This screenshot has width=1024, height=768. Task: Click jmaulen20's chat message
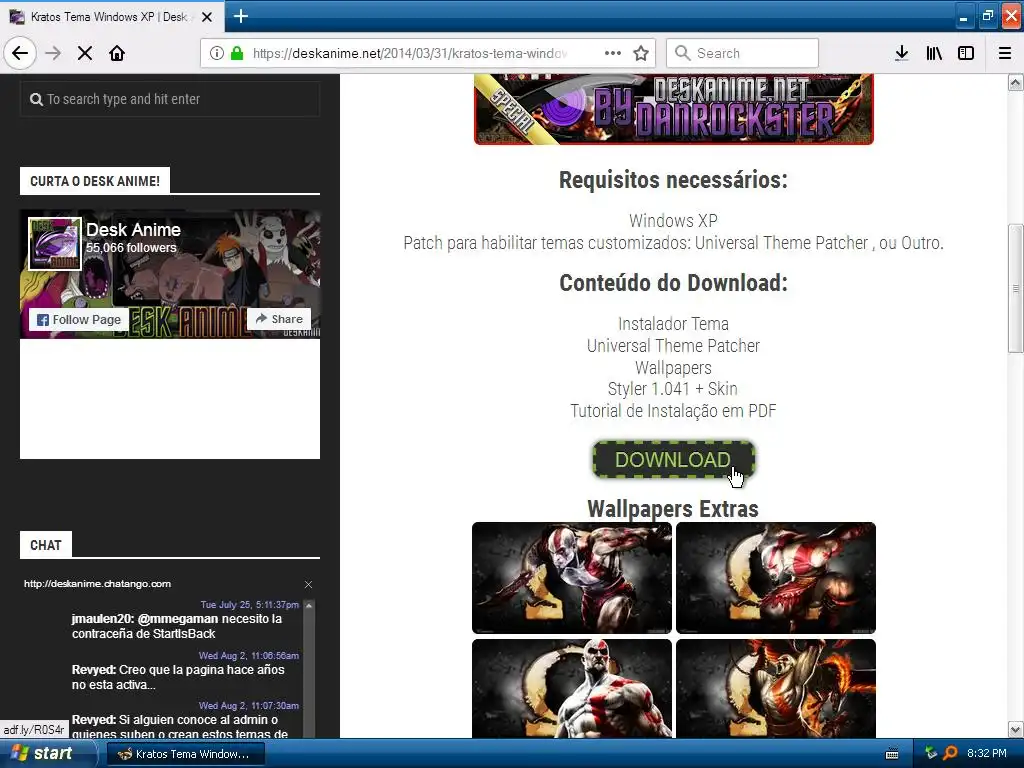point(177,626)
